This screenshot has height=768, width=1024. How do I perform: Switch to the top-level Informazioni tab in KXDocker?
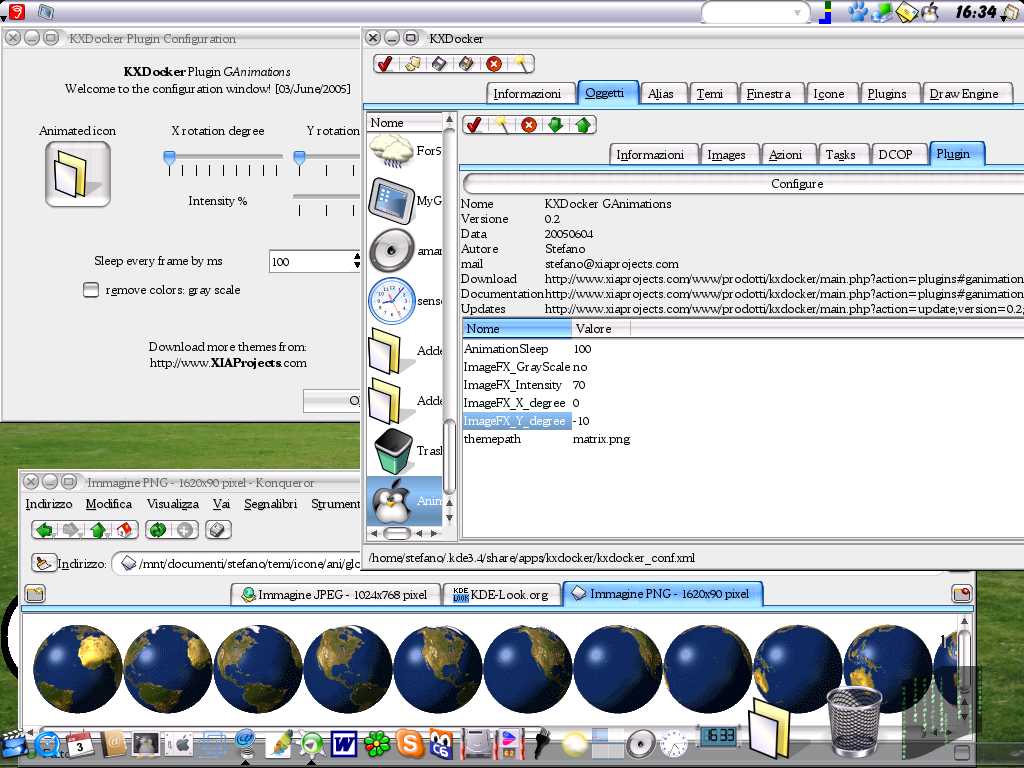point(527,93)
